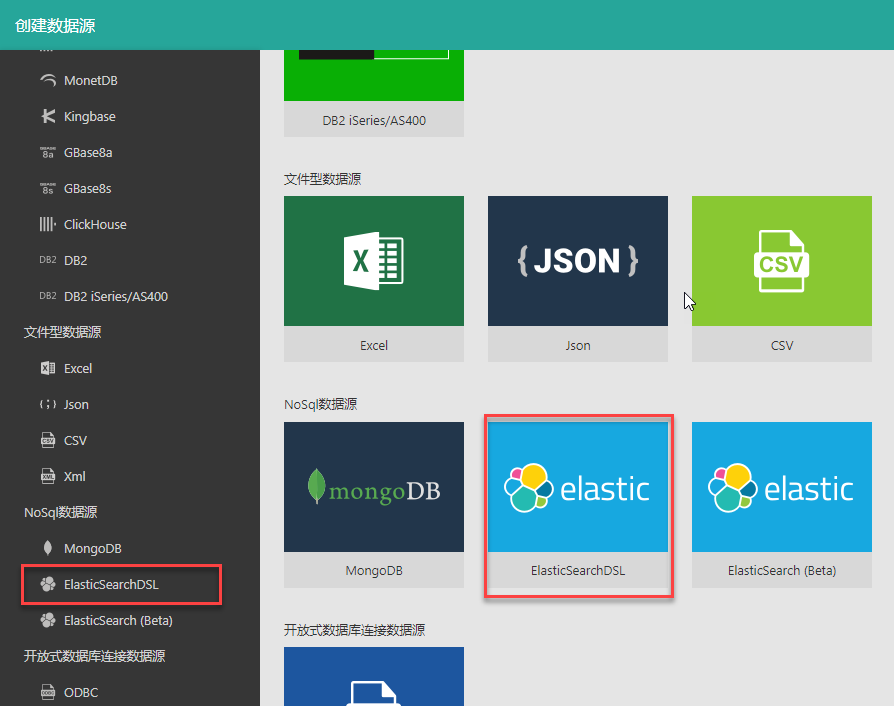This screenshot has width=894, height=706.
Task: Select the Kingbase icon in the sidebar
Action: pyautogui.click(x=48, y=116)
